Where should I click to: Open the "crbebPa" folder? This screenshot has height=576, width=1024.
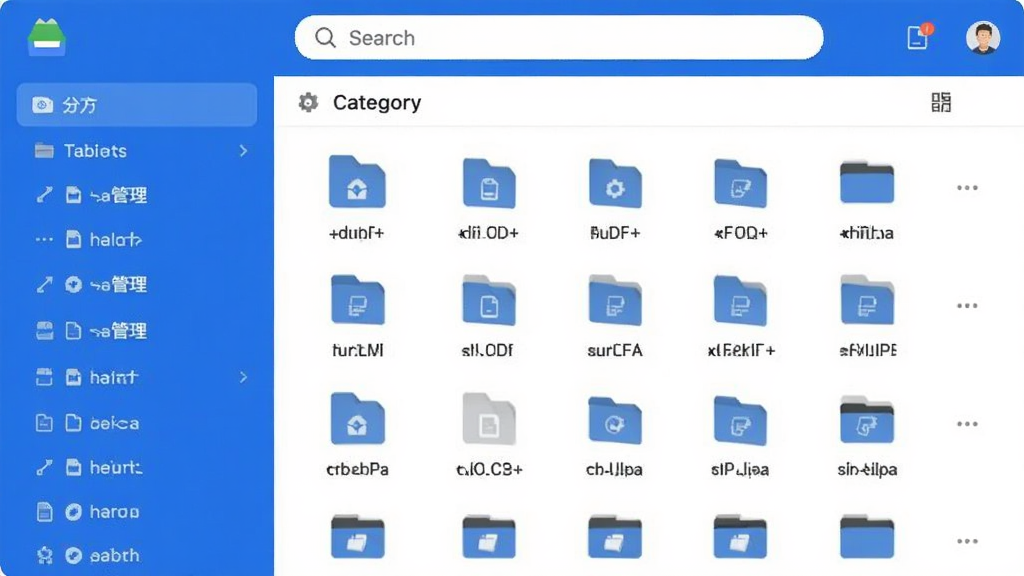coord(358,419)
